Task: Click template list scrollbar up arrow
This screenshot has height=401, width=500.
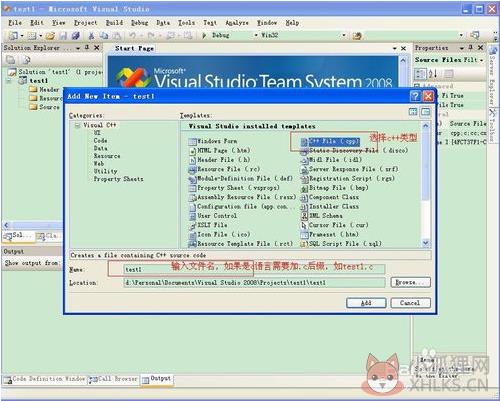Action: pyautogui.click(x=426, y=126)
